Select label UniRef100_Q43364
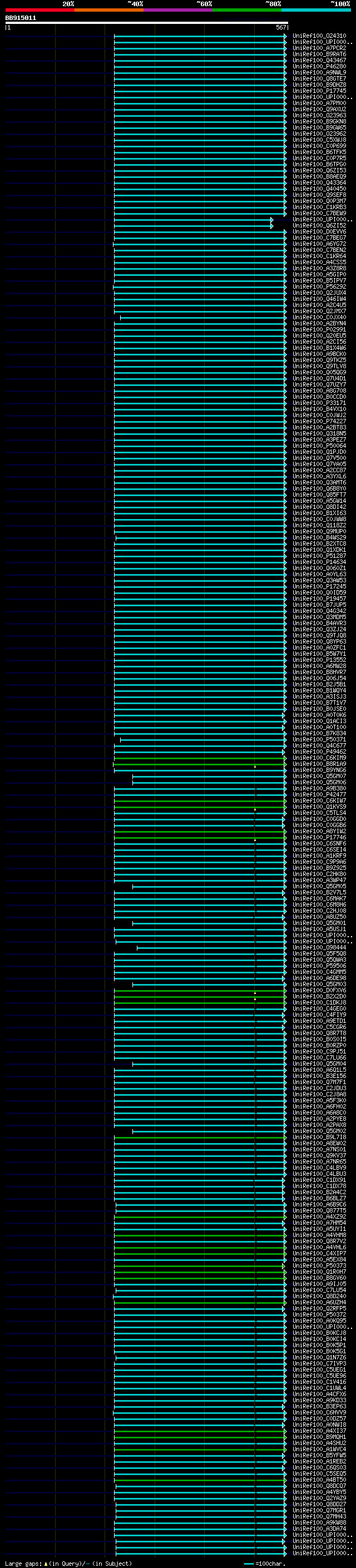Image resolution: width=356 pixels, height=1568 pixels. [x=319, y=182]
